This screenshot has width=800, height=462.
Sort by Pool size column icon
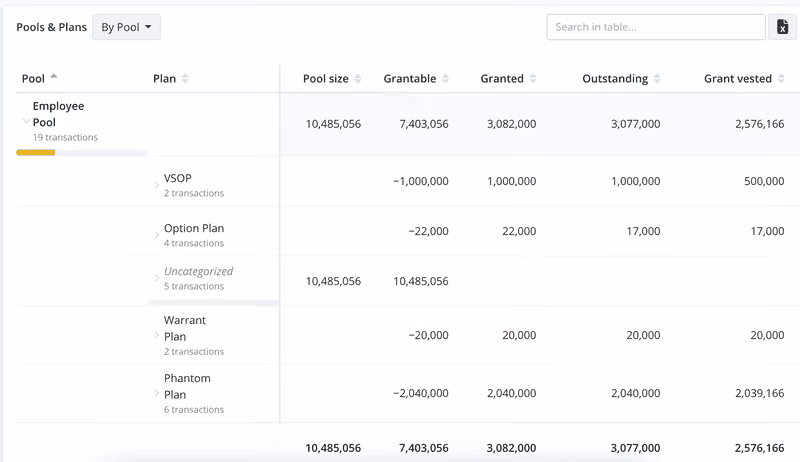pos(358,79)
